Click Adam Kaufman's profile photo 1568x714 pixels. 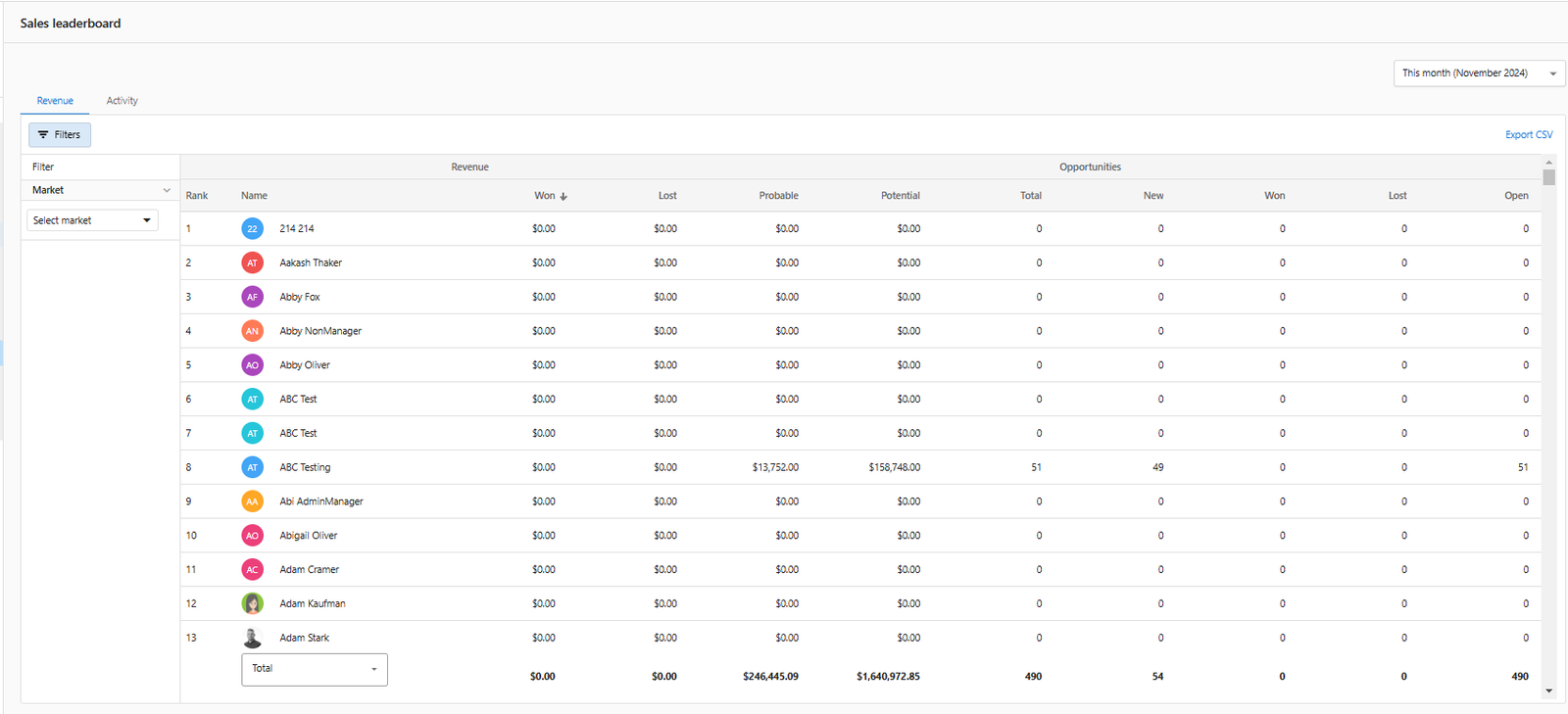coord(252,603)
